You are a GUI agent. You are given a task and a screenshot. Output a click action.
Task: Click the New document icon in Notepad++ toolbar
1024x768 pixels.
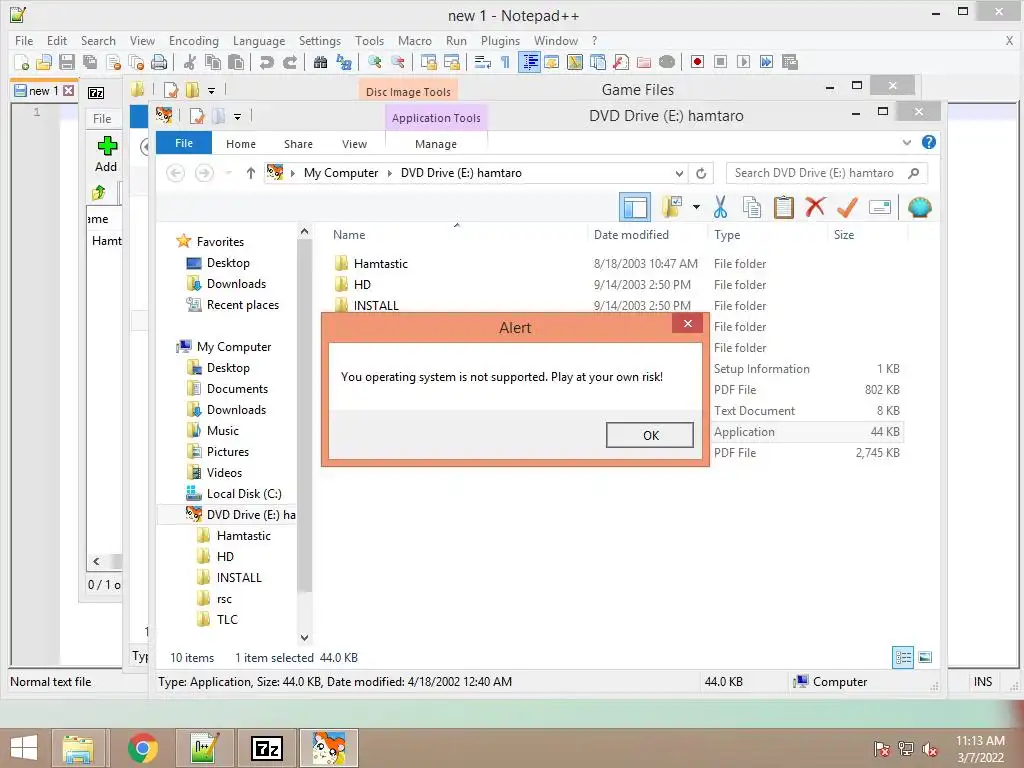[22, 62]
